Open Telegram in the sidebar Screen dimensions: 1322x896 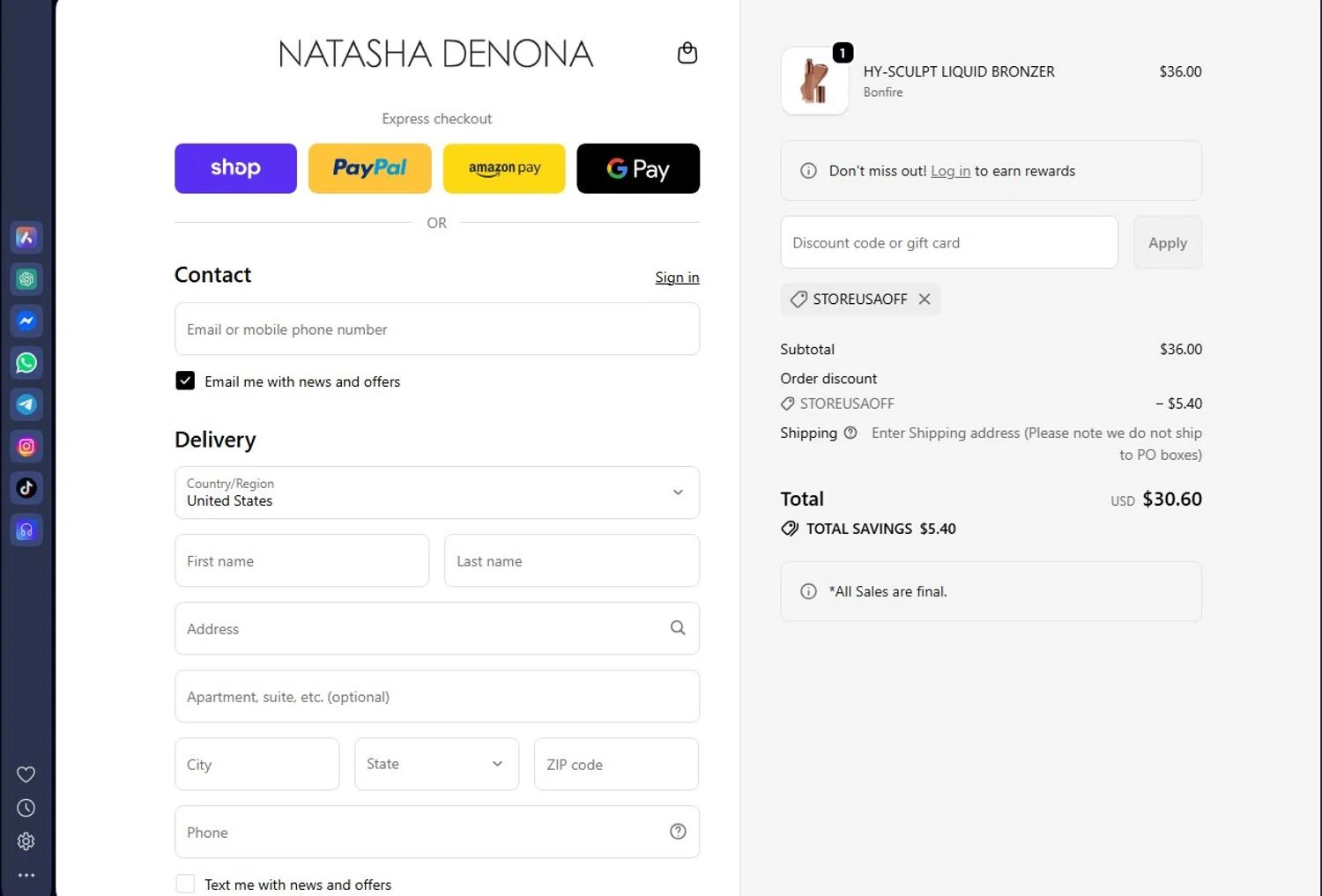click(26, 404)
